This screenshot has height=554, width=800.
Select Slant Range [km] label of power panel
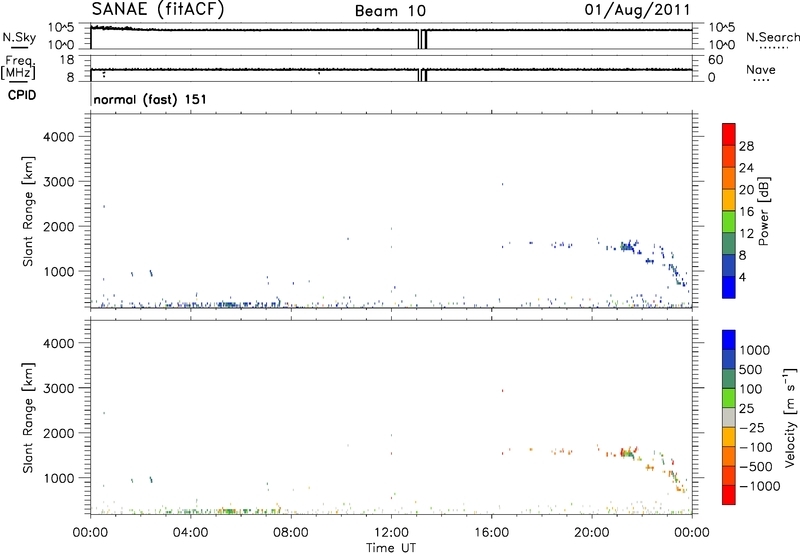pos(28,211)
